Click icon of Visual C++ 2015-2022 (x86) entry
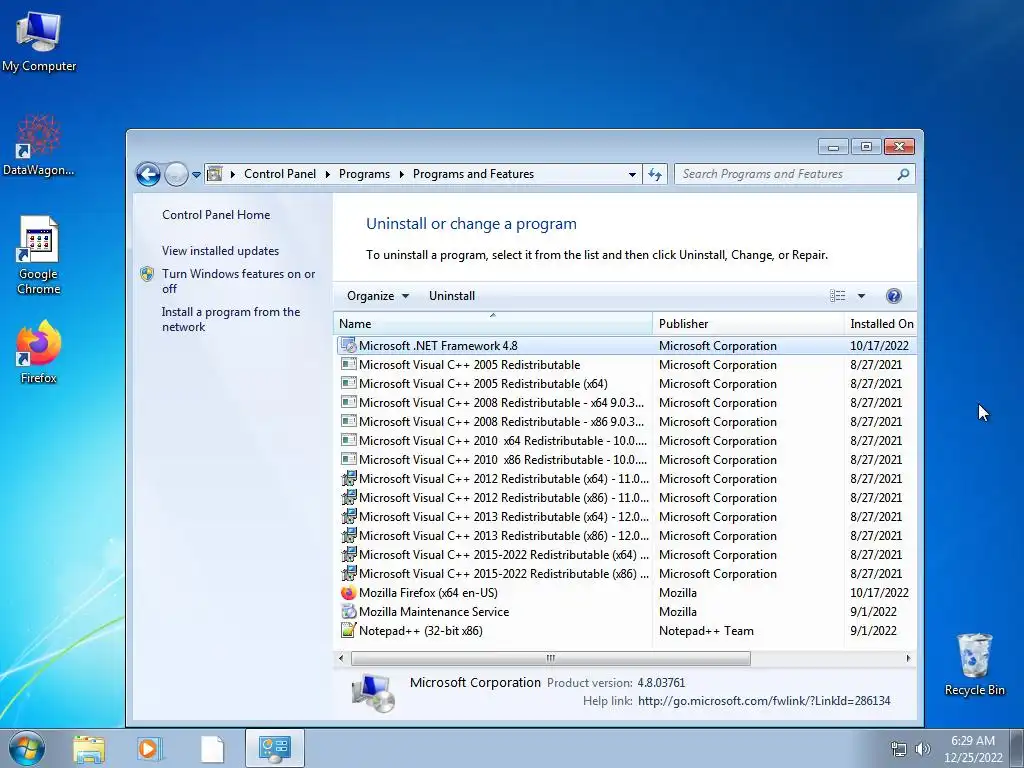Viewport: 1024px width, 768px height. 349,573
